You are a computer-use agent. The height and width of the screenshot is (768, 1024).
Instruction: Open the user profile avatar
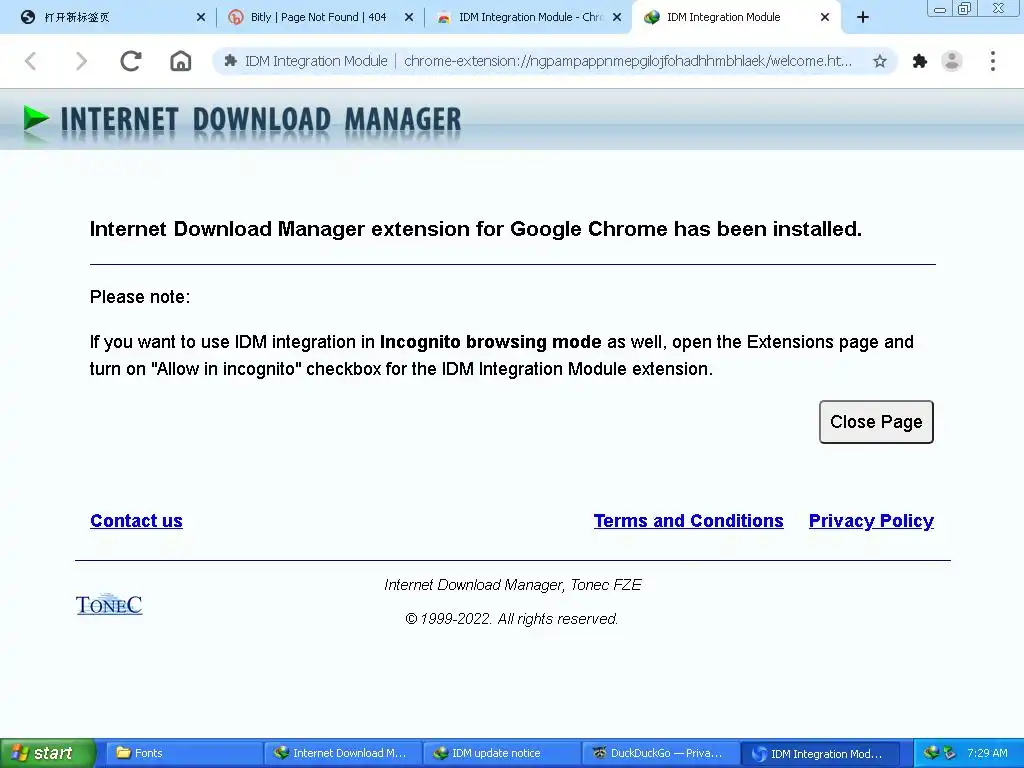(952, 61)
